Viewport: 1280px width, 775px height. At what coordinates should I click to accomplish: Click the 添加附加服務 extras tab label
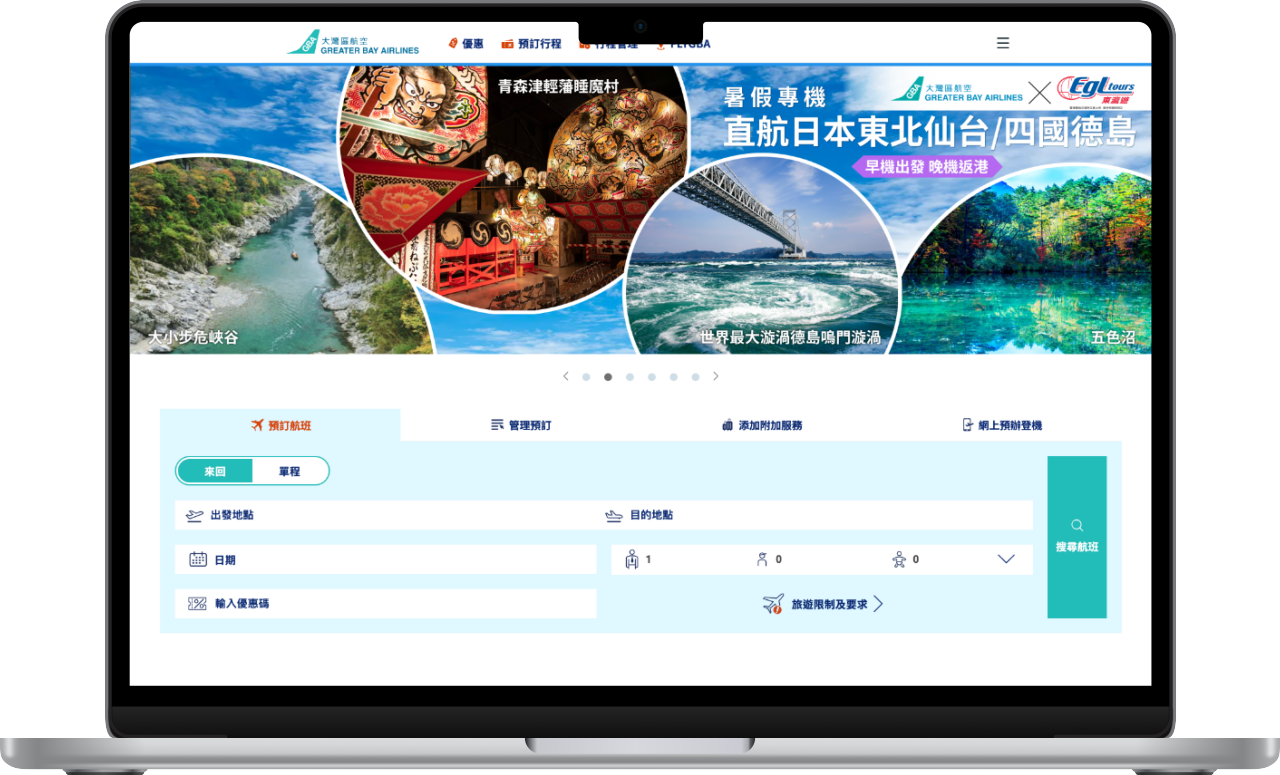pyautogui.click(x=772, y=424)
